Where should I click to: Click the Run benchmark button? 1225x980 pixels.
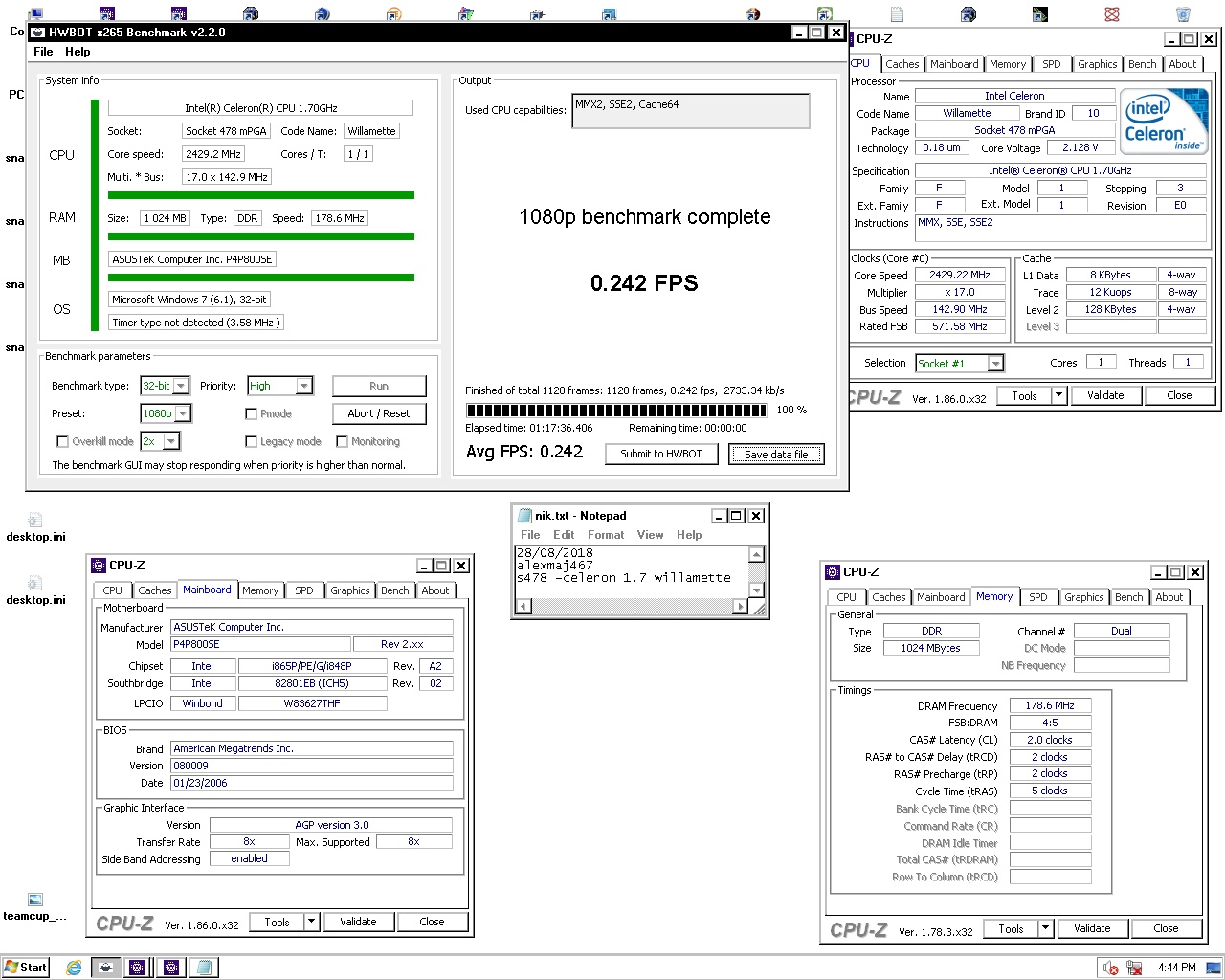[379, 386]
